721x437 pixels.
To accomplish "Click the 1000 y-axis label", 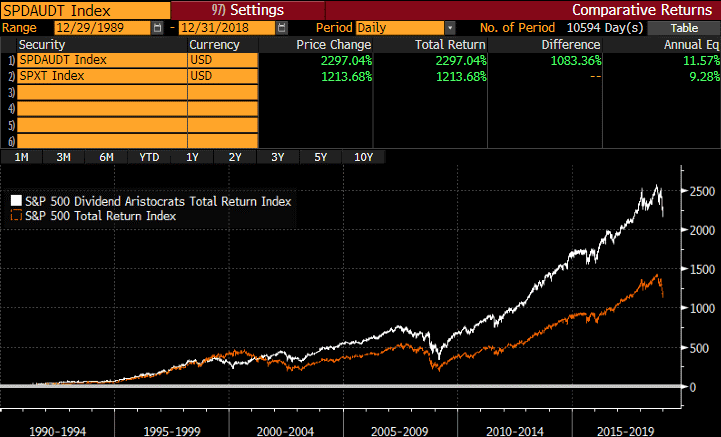I will click(703, 309).
